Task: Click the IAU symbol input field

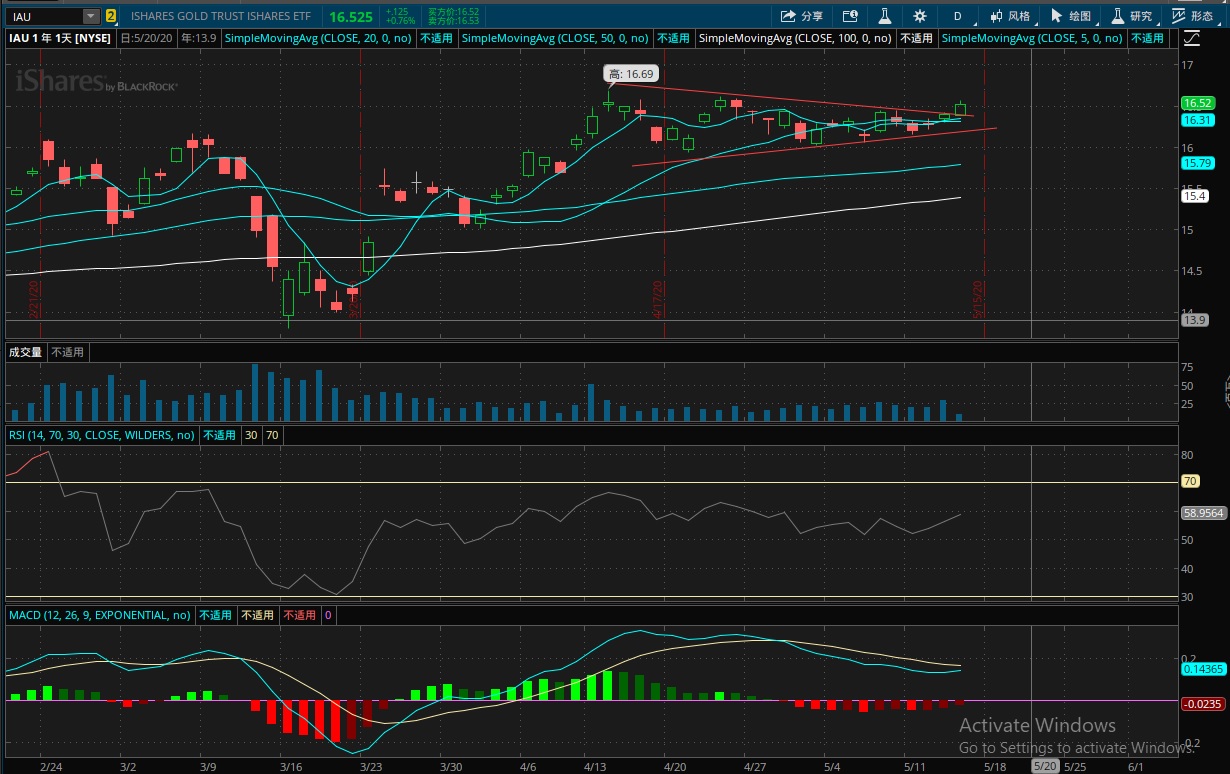Action: [x=43, y=16]
